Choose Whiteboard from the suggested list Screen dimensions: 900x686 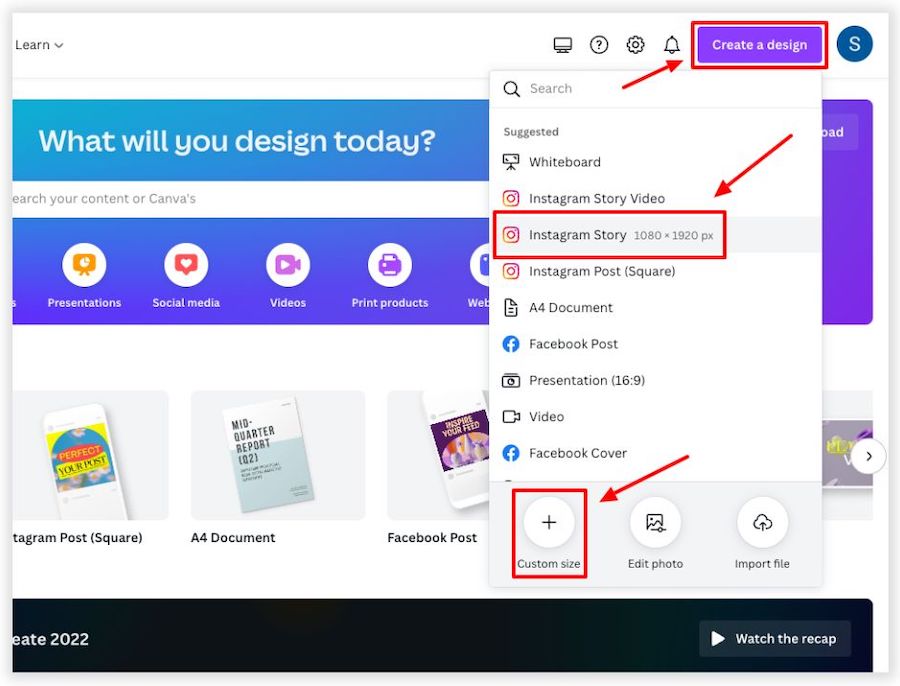pos(564,162)
